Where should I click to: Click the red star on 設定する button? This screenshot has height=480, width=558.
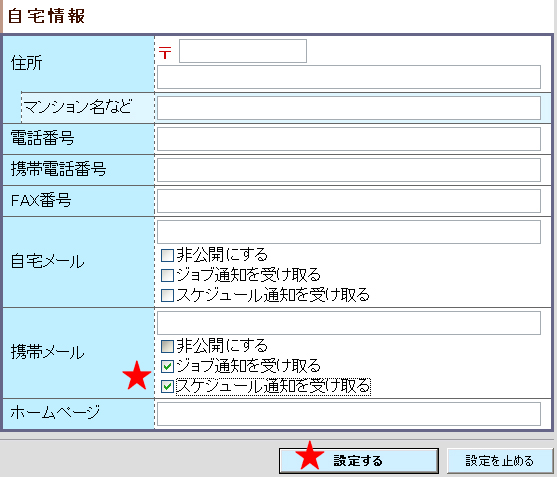pyautogui.click(x=310, y=455)
